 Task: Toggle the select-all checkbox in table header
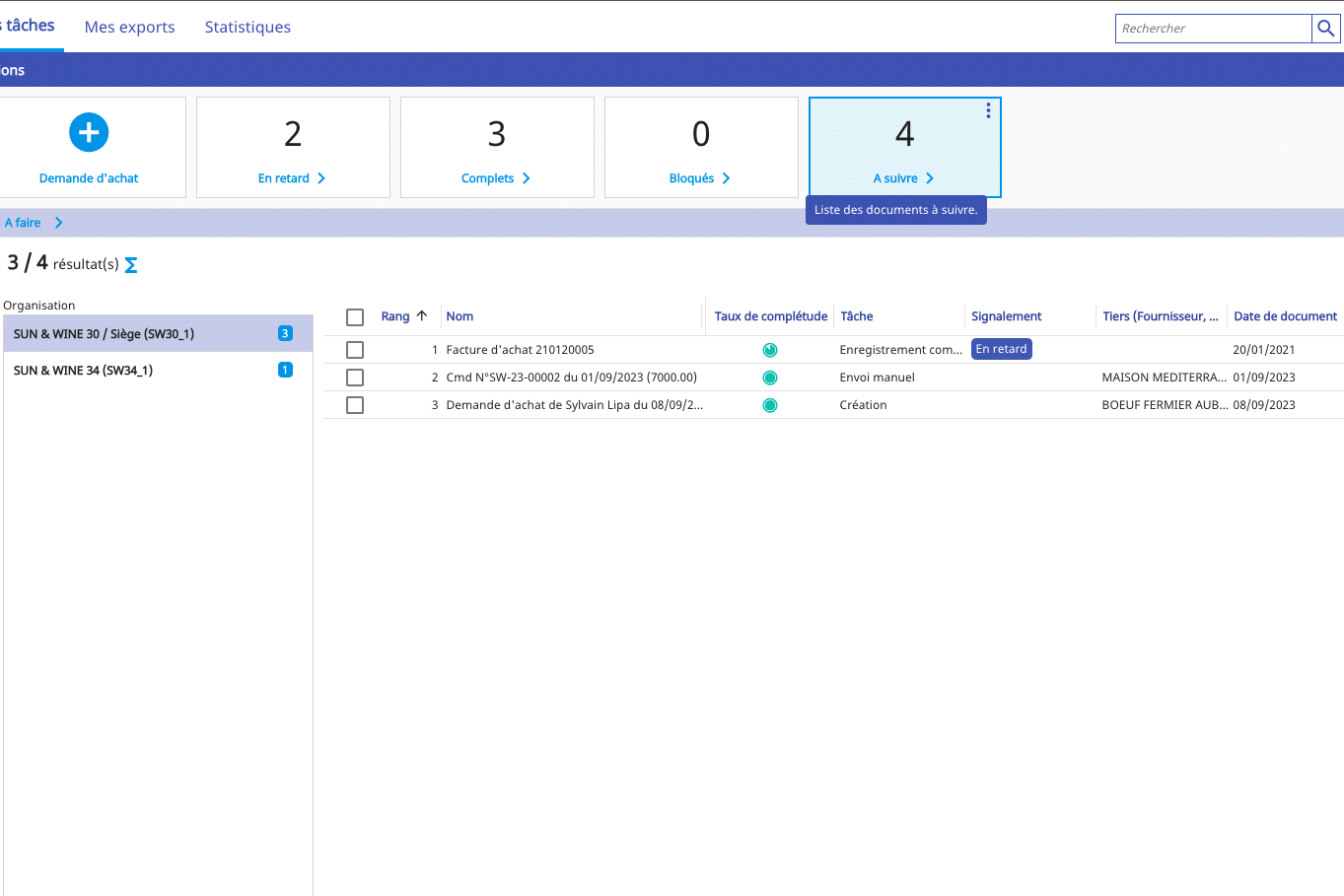[x=355, y=316]
